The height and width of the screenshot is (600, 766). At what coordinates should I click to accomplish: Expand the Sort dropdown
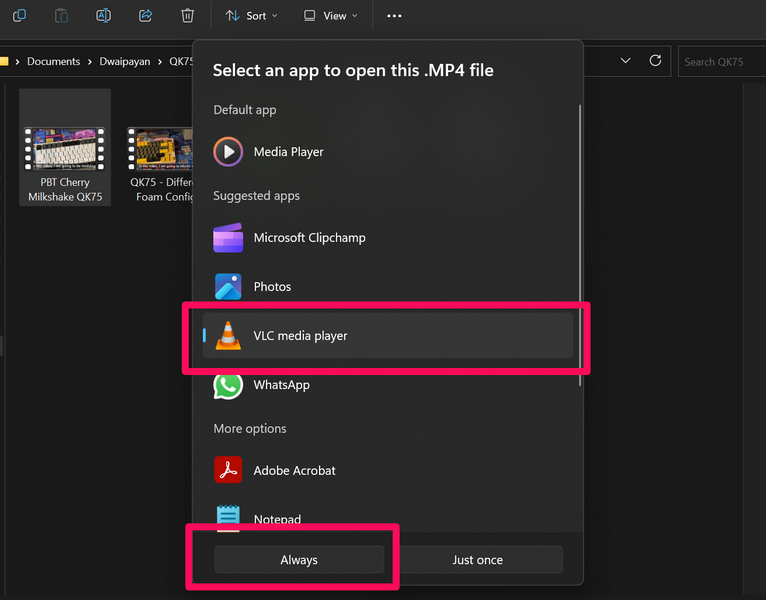click(252, 16)
